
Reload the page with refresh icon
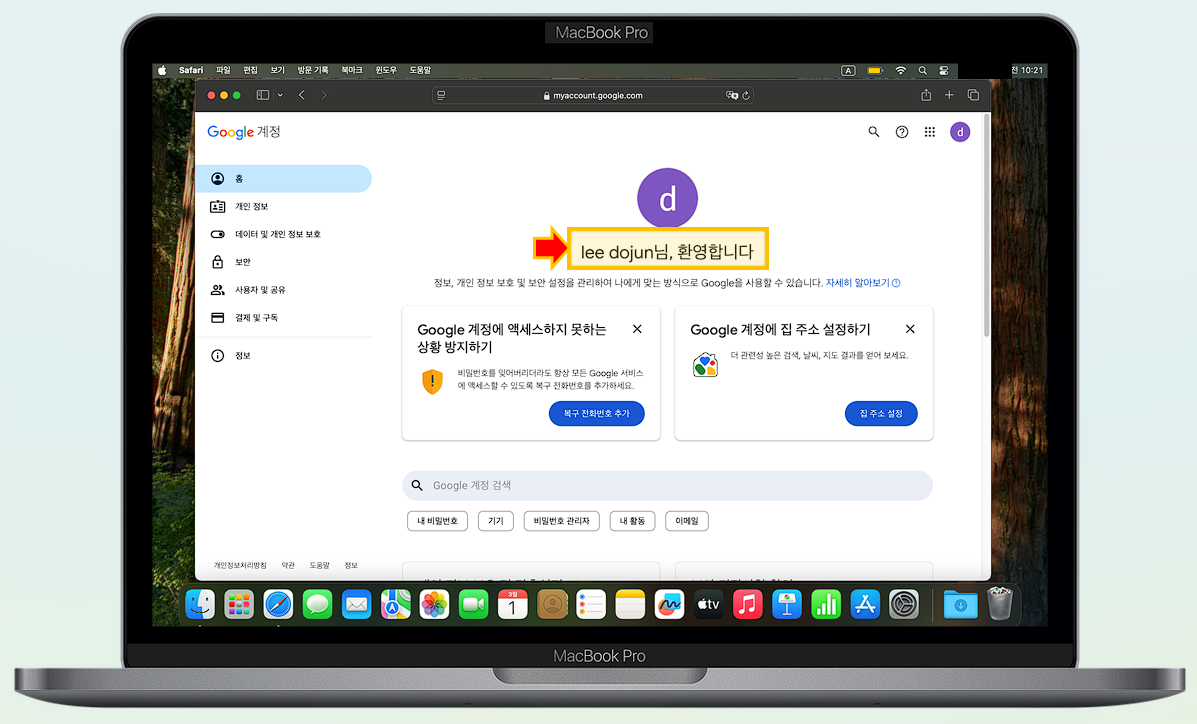pos(746,95)
